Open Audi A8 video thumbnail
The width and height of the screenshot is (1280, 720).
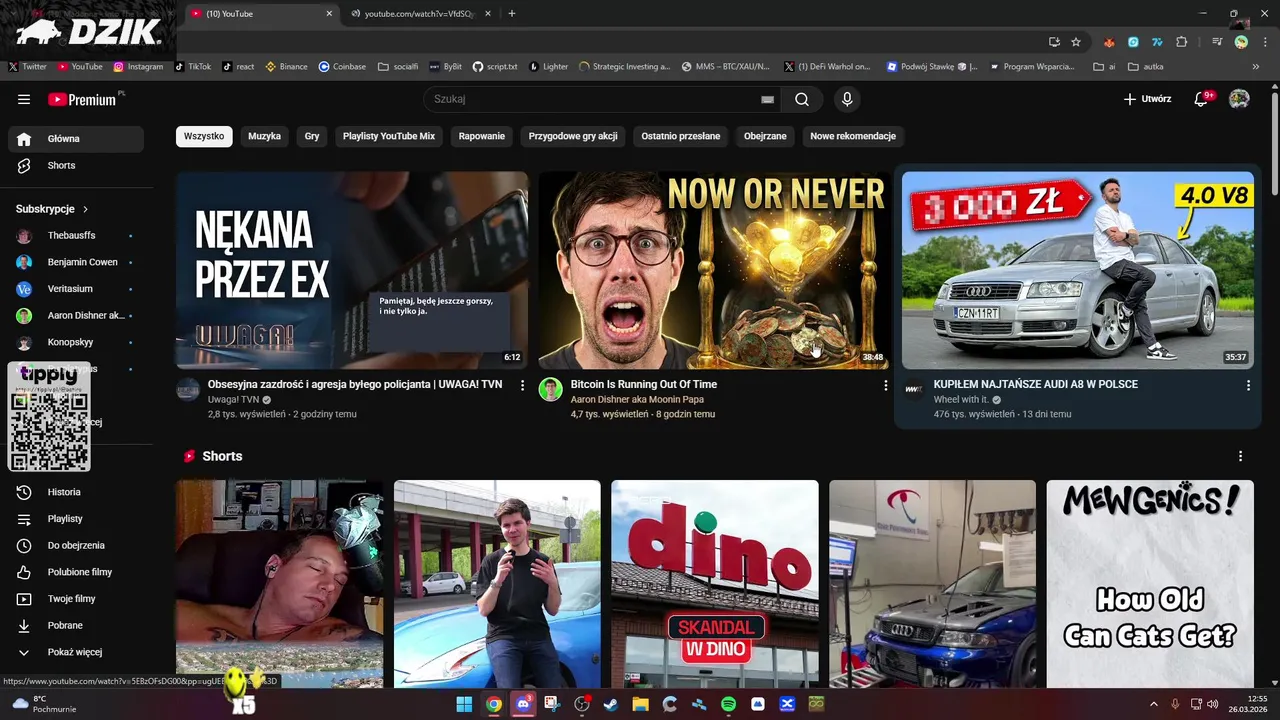pos(1078,270)
